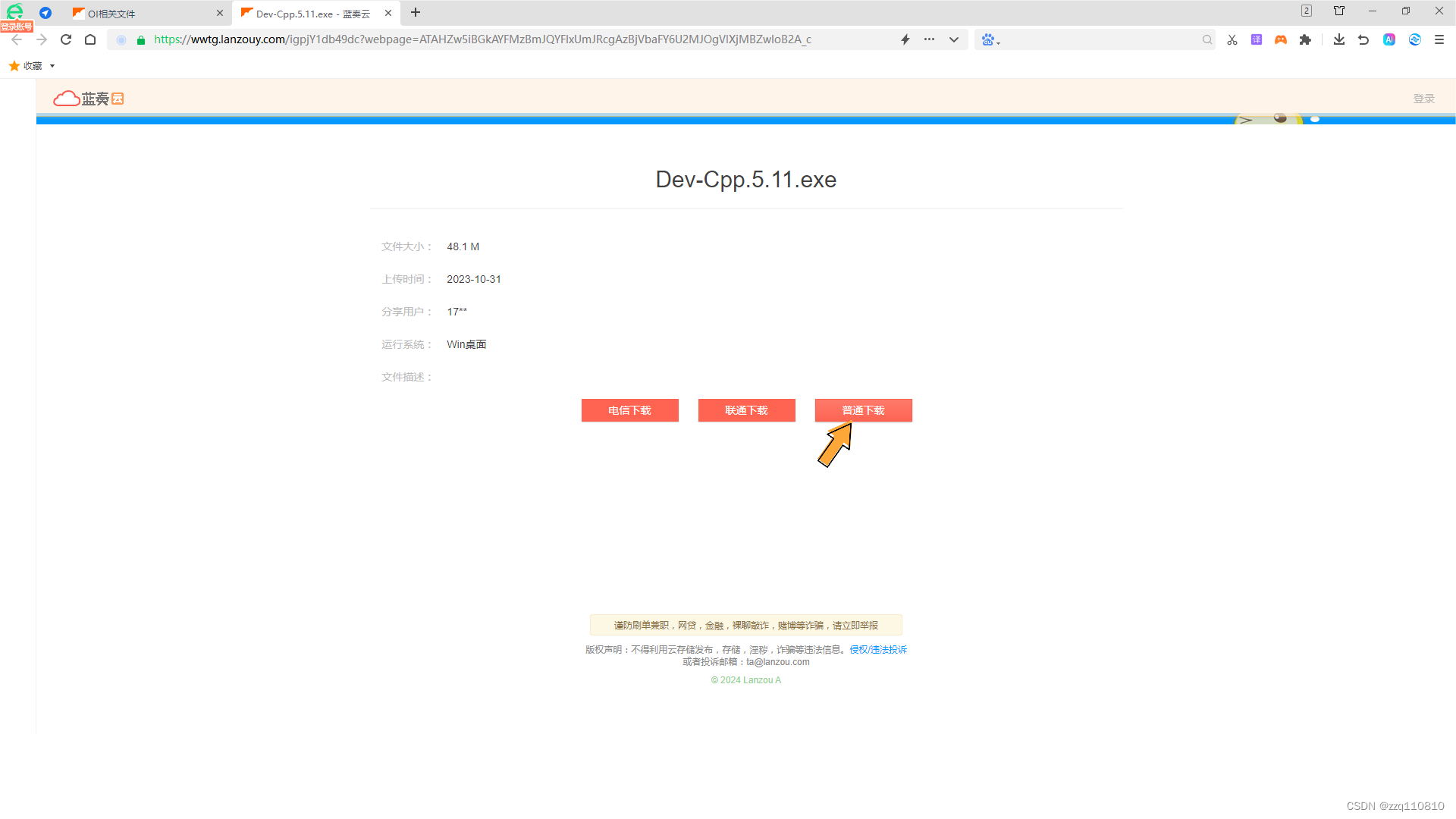Open the downloads manager icon
1456x819 pixels.
point(1339,39)
